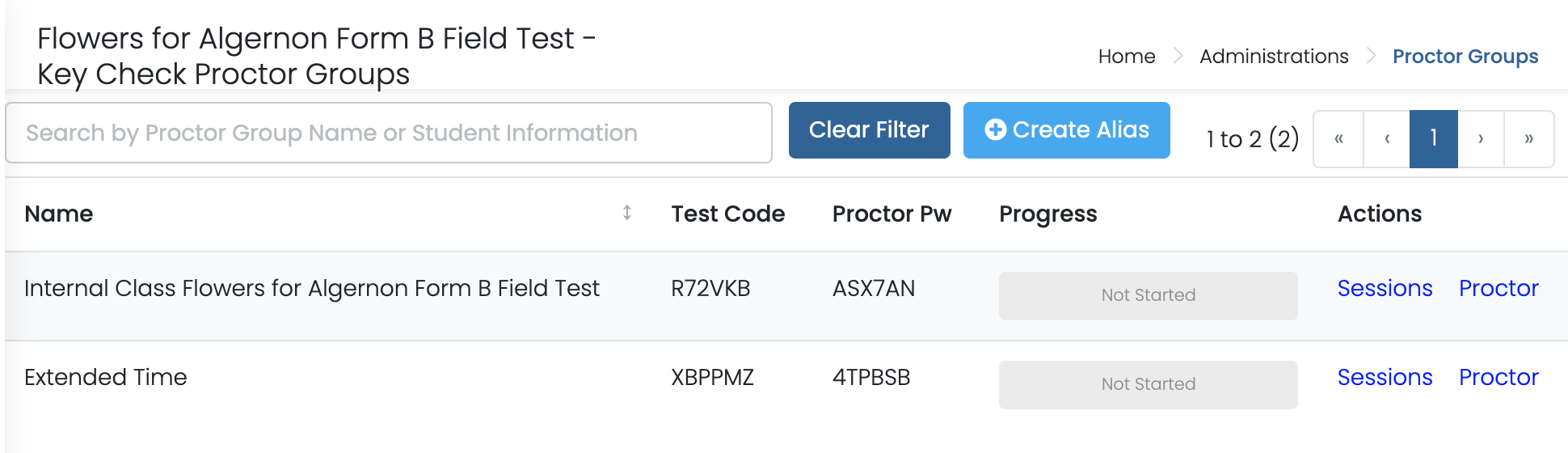The height and width of the screenshot is (453, 1568).
Task: Jump to last page of results
Action: 1528,139
